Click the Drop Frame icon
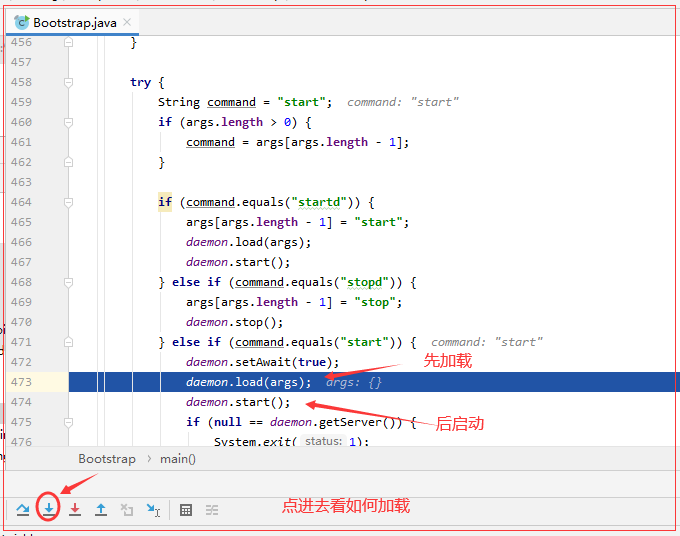 [127, 510]
